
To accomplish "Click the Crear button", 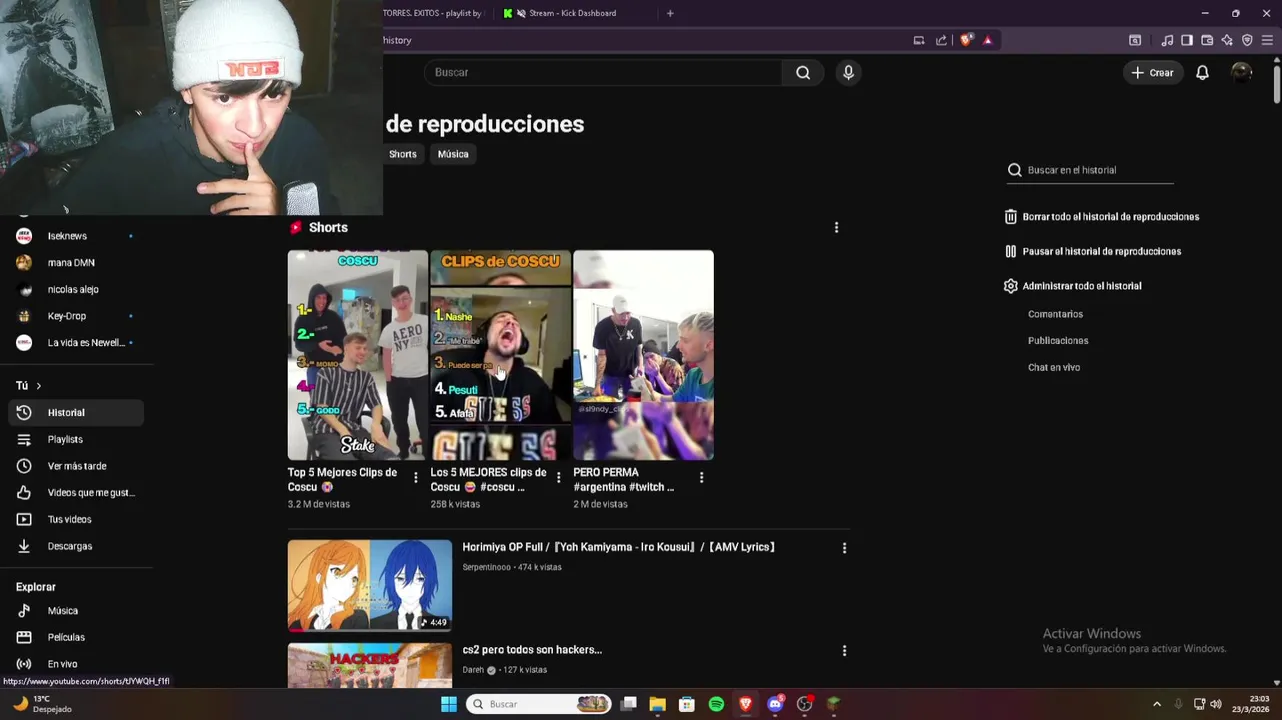I will [x=1152, y=72].
